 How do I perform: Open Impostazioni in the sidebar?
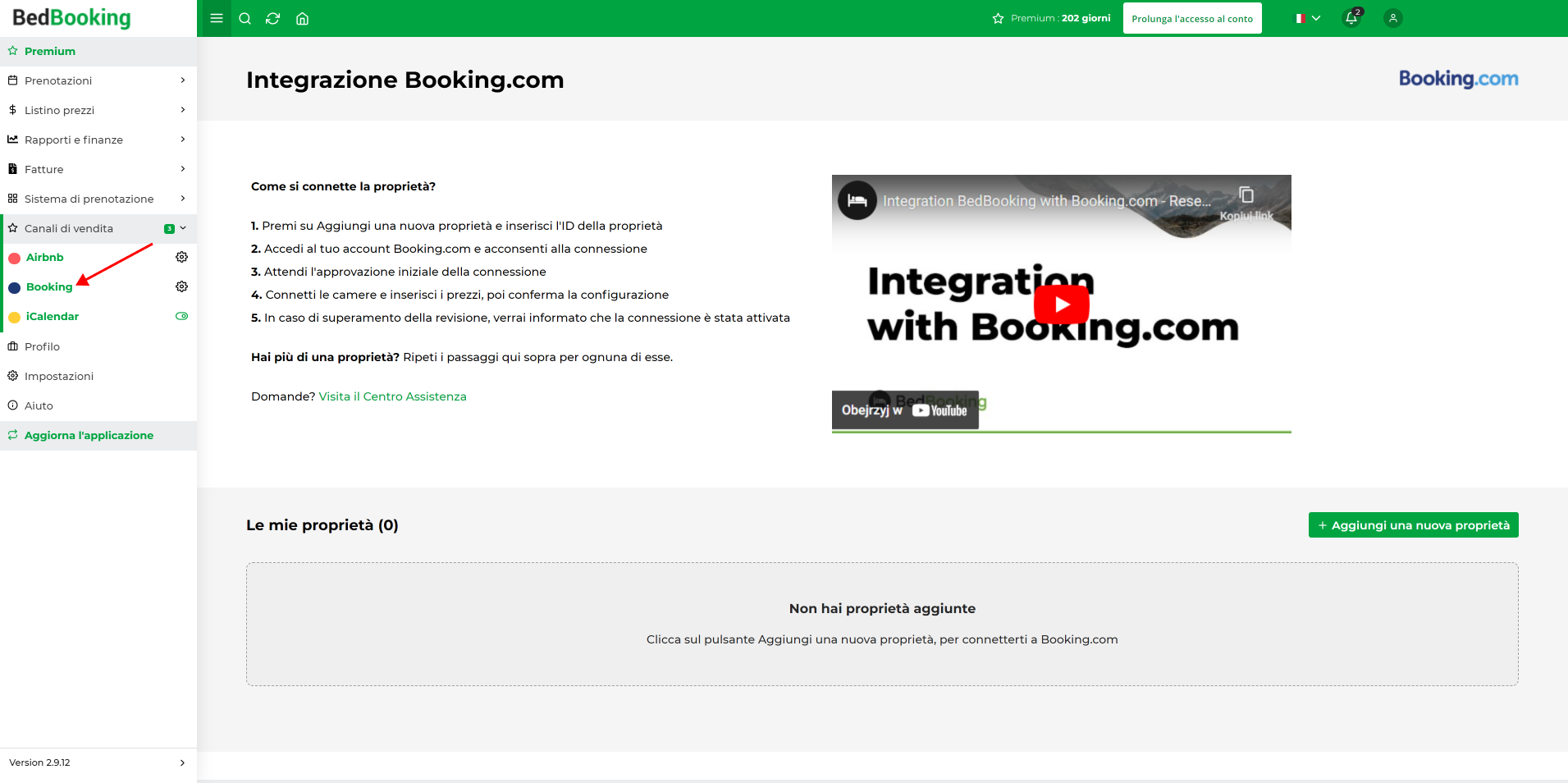click(x=98, y=376)
